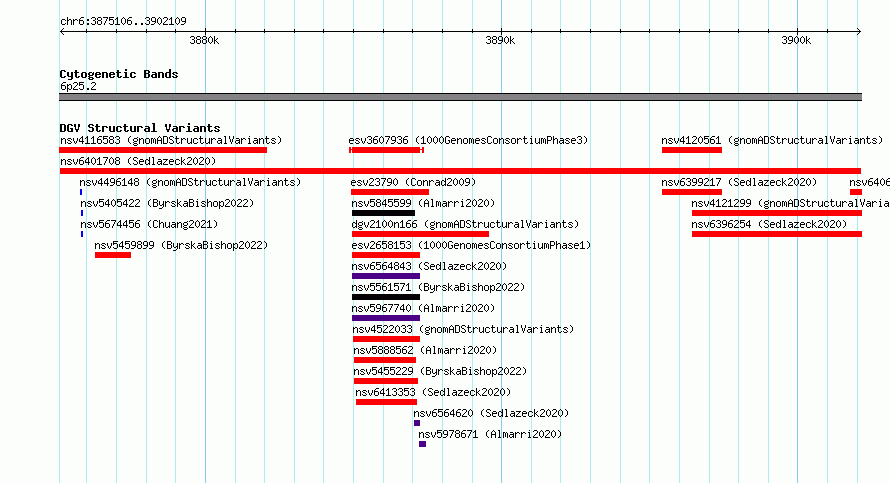The width and height of the screenshot is (890, 483).
Task: Select the nsv4120561 red bar
Action: [x=692, y=150]
